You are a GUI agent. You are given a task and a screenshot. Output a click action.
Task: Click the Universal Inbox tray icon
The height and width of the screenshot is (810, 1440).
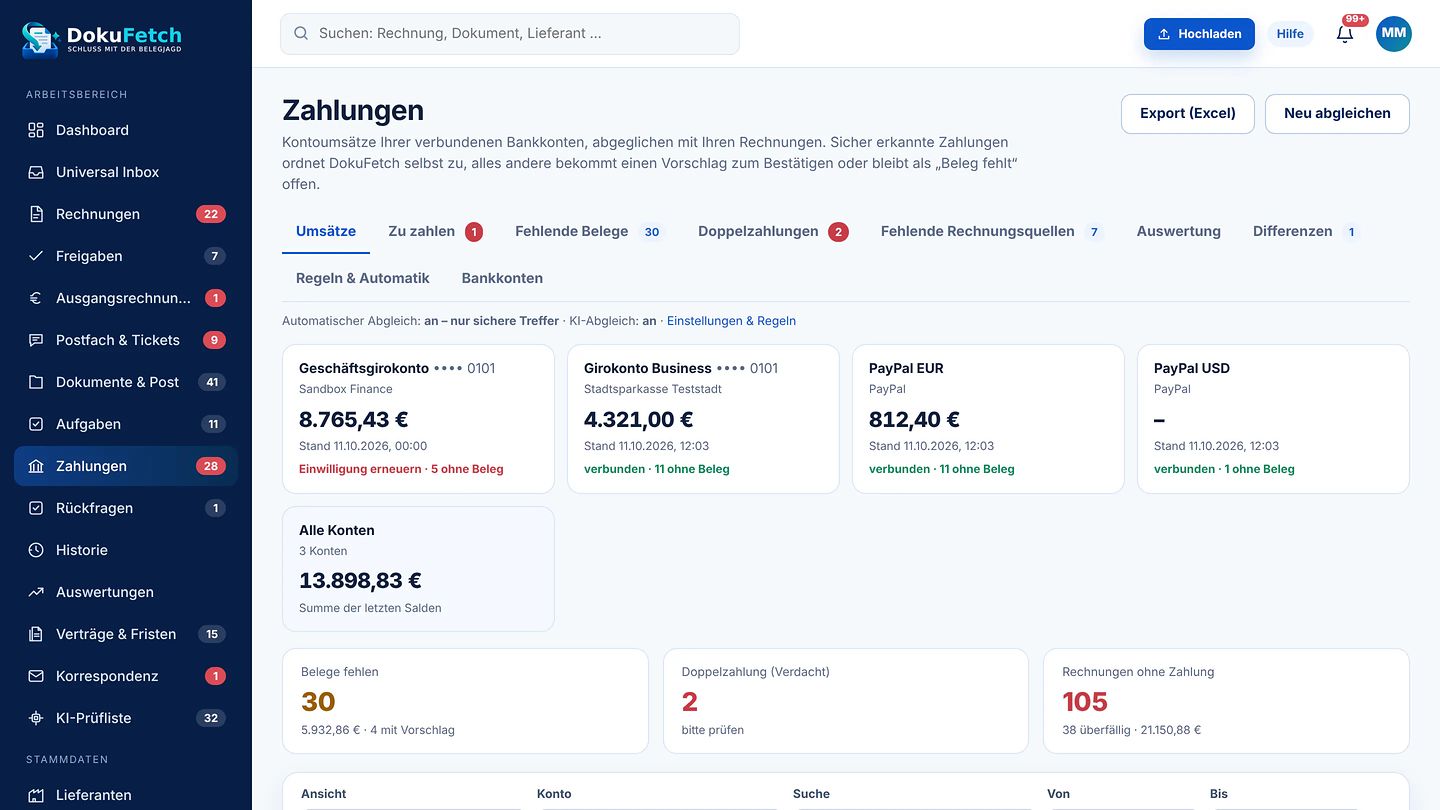(36, 172)
